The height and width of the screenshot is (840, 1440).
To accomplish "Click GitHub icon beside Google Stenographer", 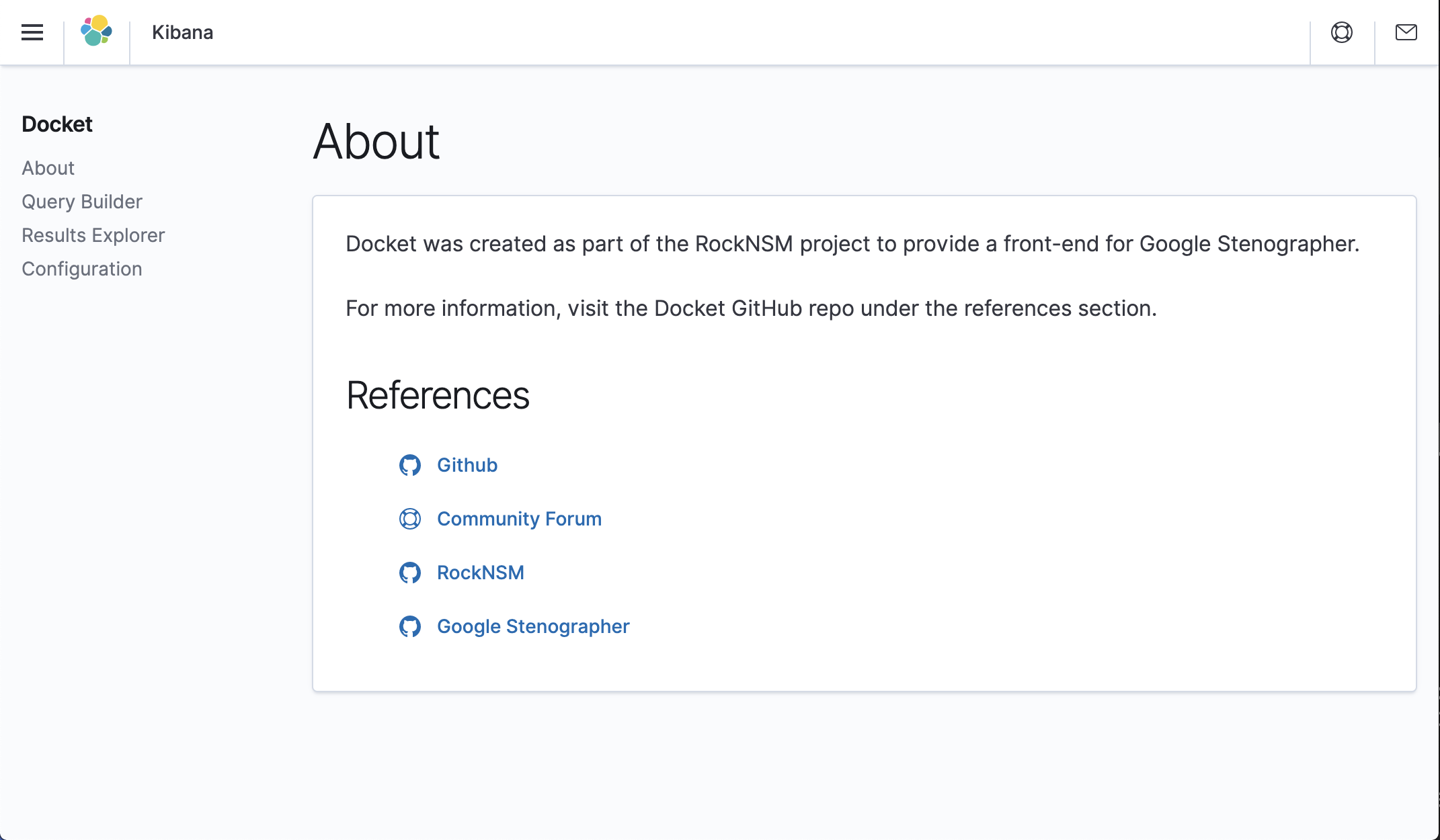I will (409, 626).
